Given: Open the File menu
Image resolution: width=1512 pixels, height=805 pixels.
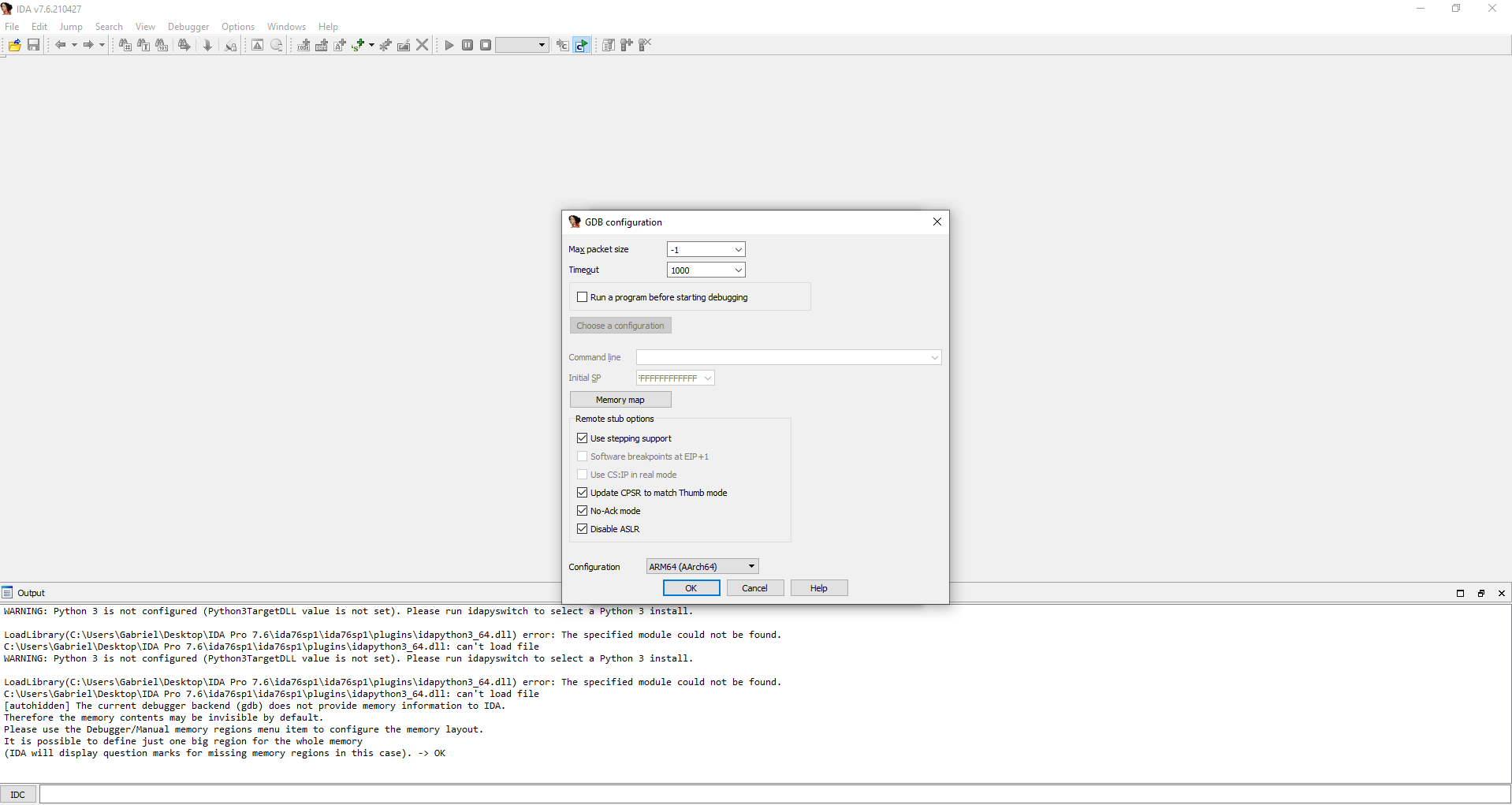Looking at the screenshot, I should click(x=12, y=27).
